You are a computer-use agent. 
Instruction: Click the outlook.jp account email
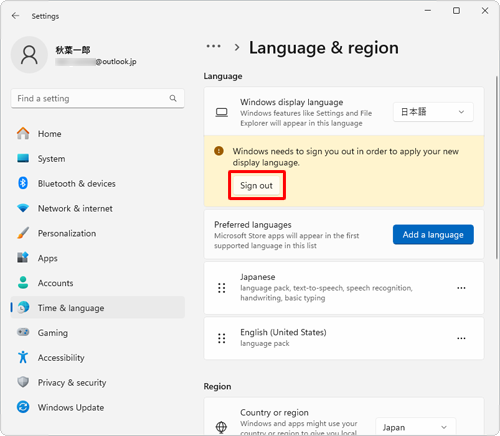(x=96, y=62)
